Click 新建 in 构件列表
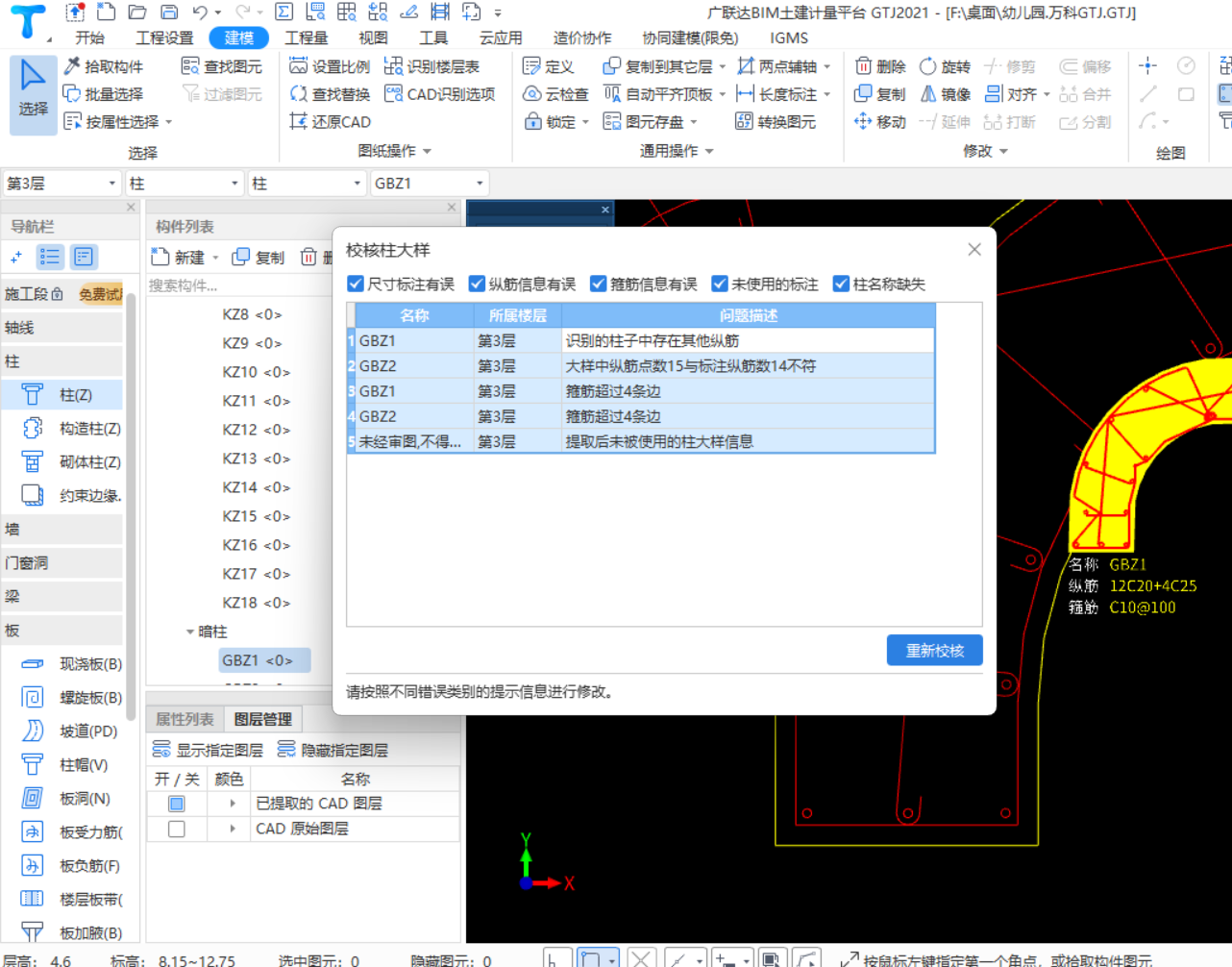The height and width of the screenshot is (967, 1232). click(x=180, y=258)
